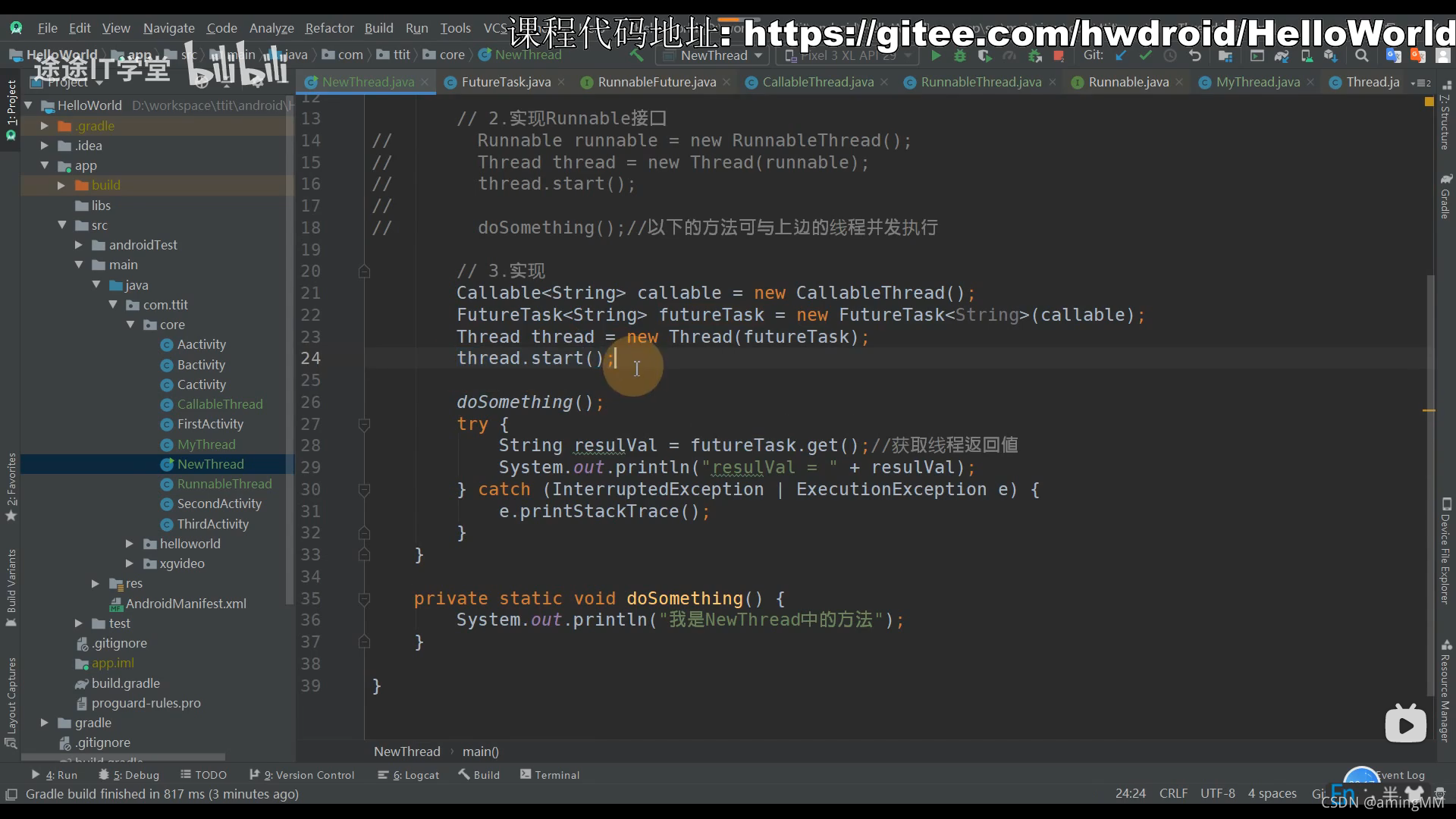Open the Gradle tool window on right edge
The width and height of the screenshot is (1456, 819).
(1445, 196)
